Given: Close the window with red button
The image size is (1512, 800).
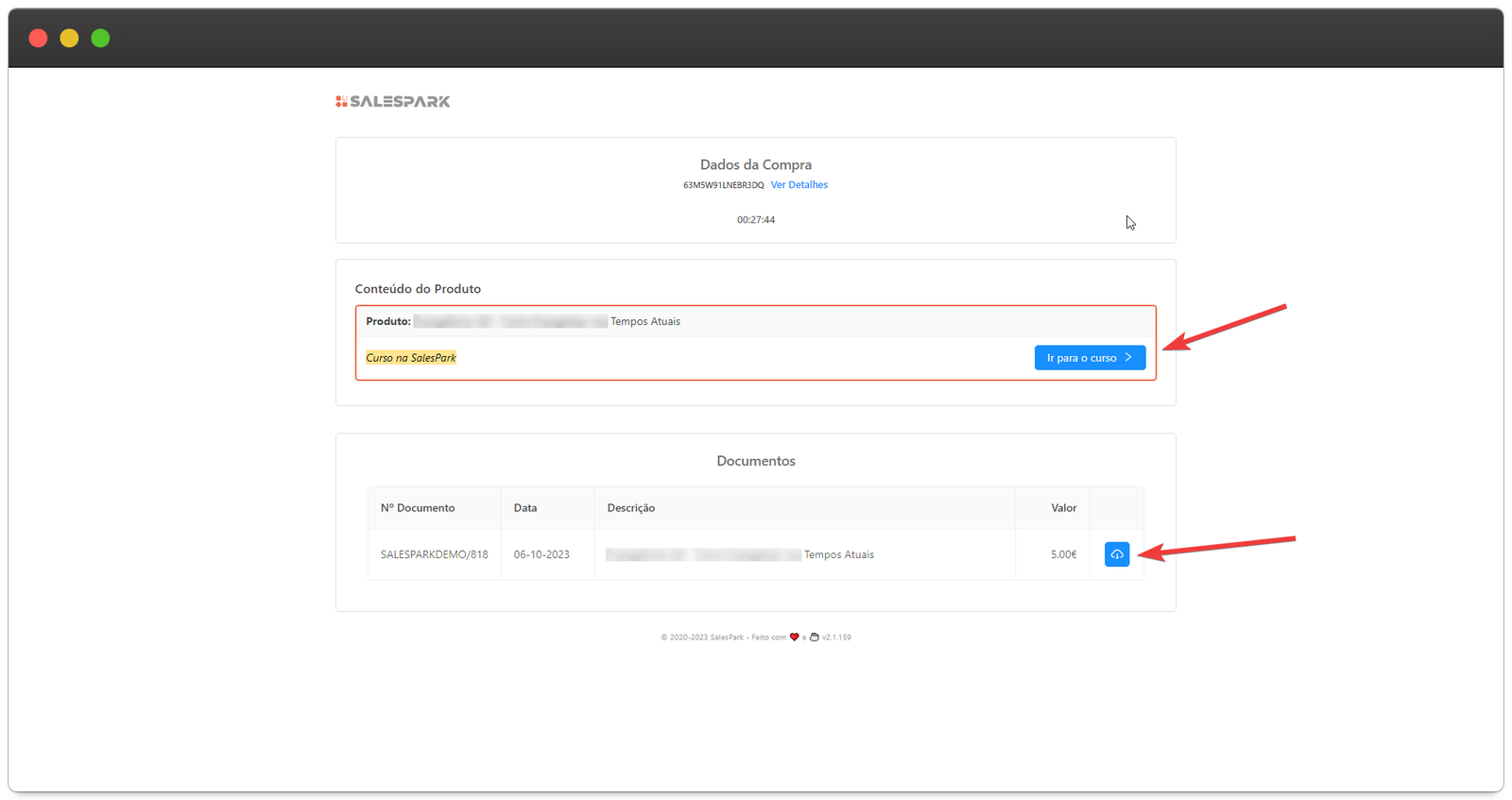Looking at the screenshot, I should coord(38,38).
